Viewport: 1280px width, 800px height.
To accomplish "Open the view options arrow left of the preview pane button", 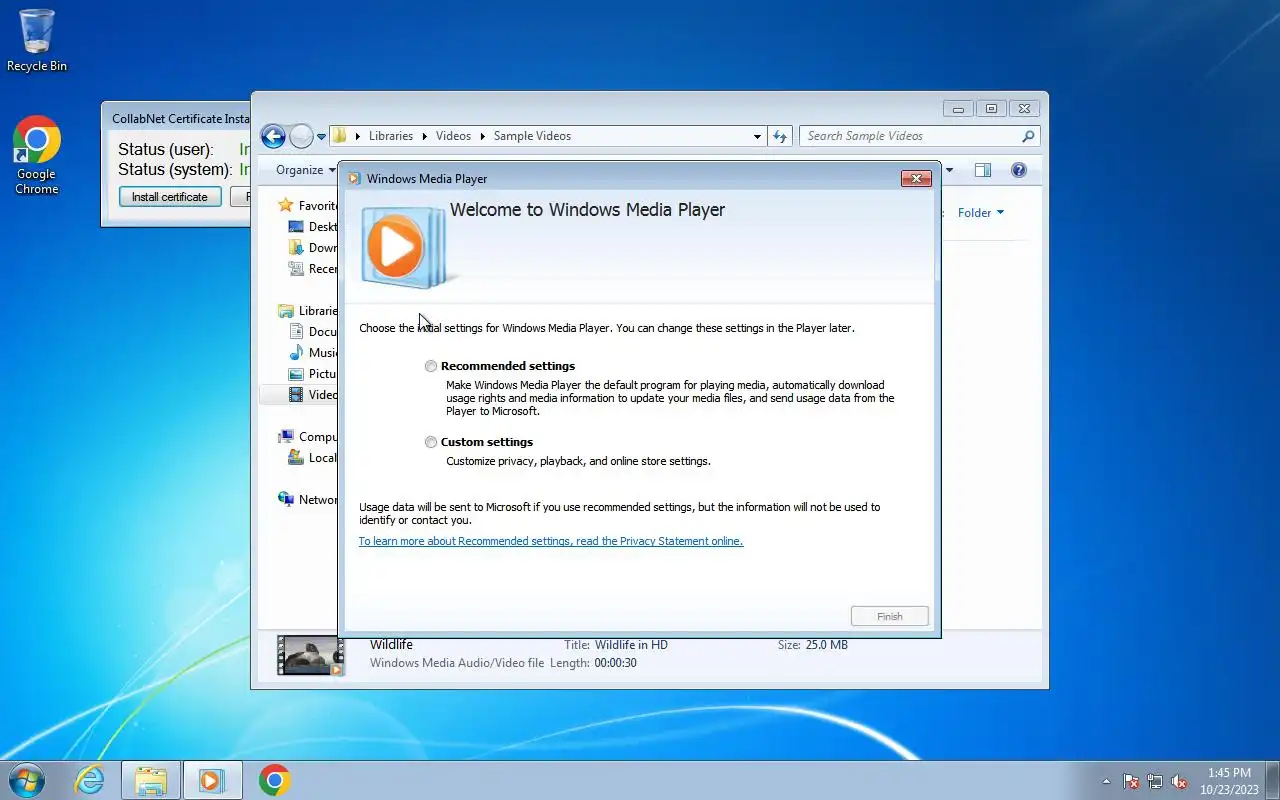I will (x=949, y=170).
